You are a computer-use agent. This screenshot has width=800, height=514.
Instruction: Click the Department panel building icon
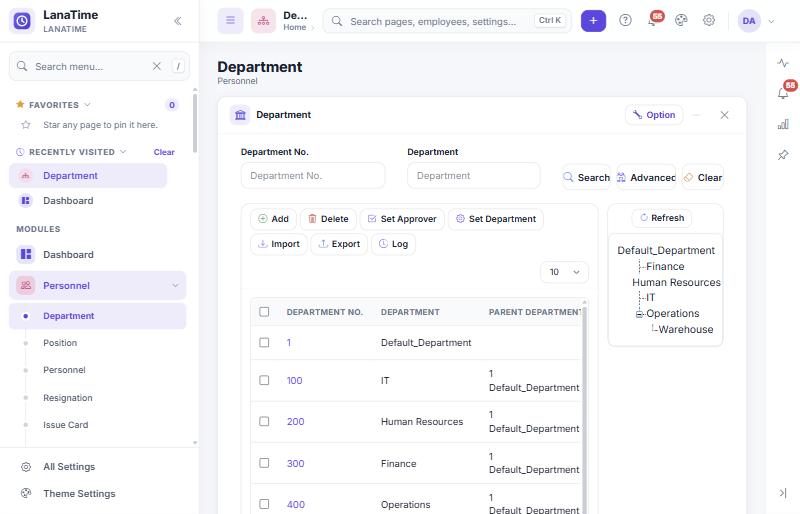(240, 115)
